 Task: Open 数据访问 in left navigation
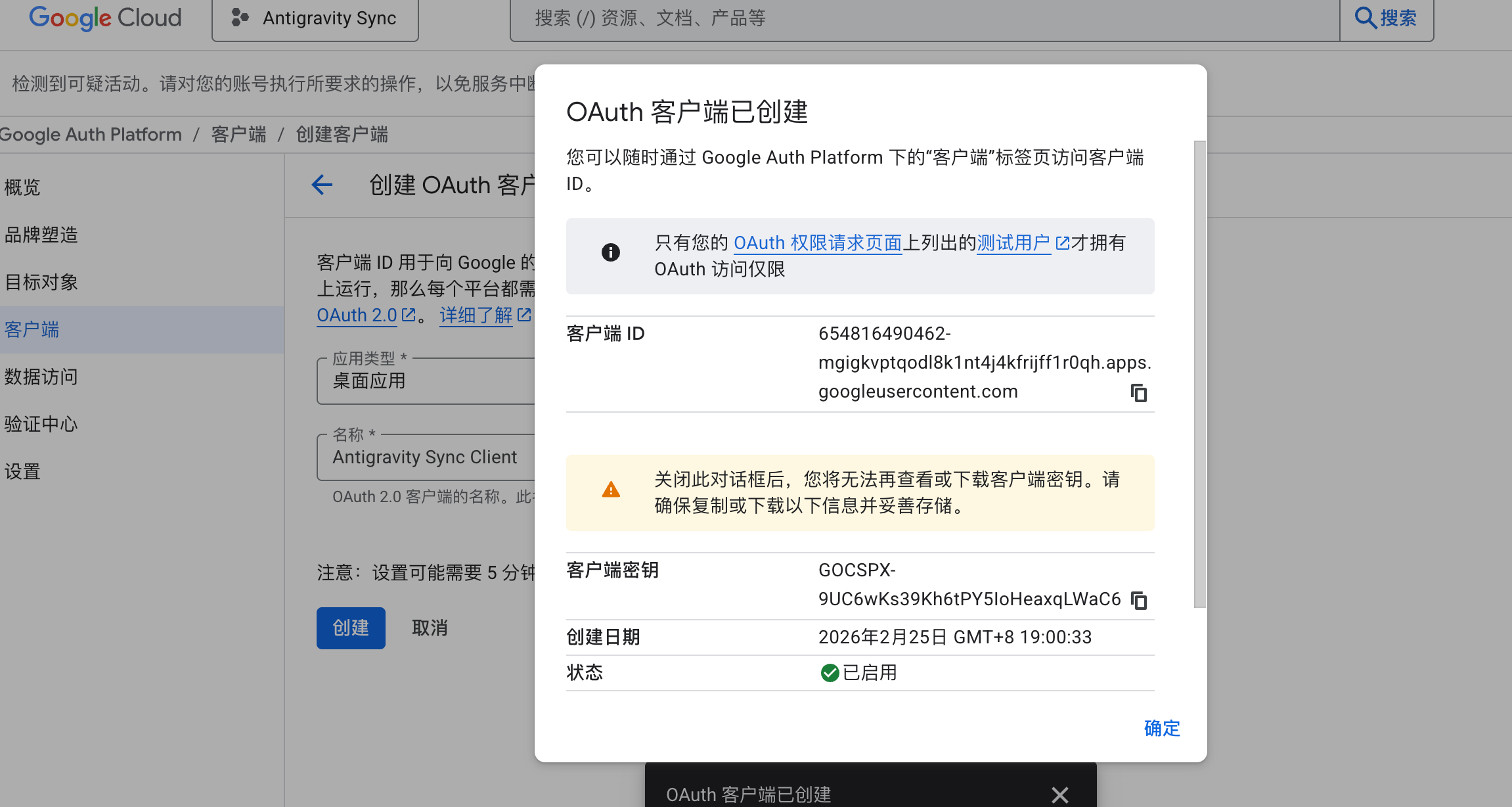pos(41,377)
